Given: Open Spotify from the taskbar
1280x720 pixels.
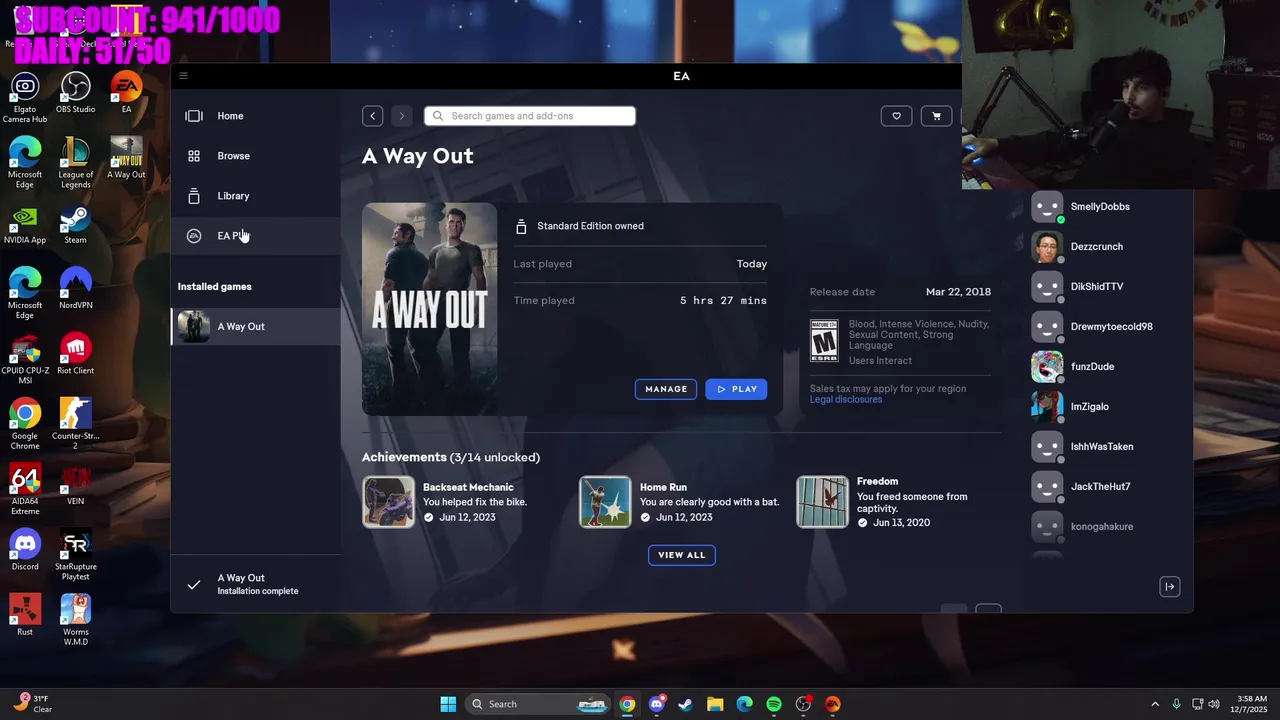Looking at the screenshot, I should pyautogui.click(x=774, y=704).
